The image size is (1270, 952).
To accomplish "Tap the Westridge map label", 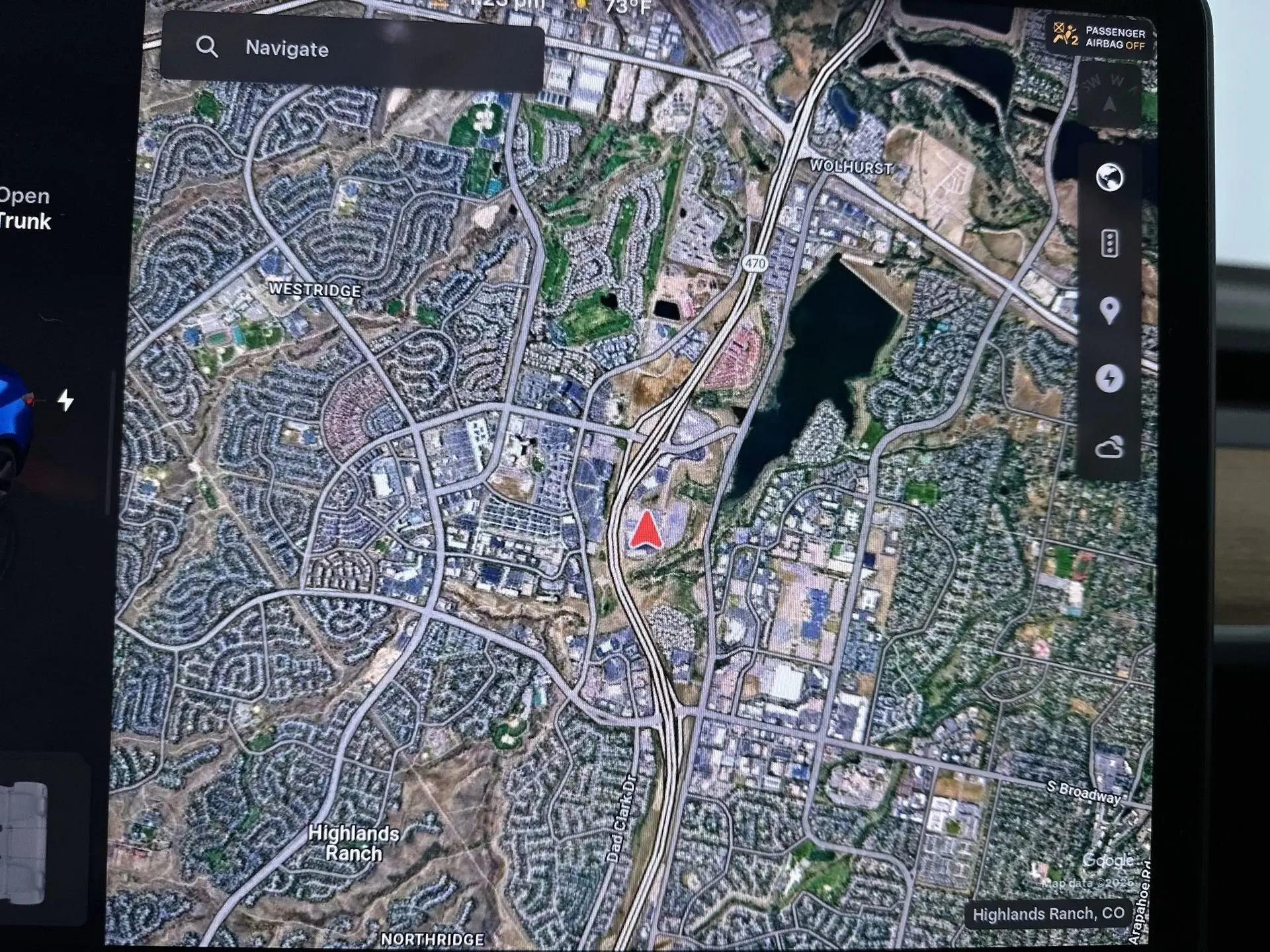I will point(315,290).
